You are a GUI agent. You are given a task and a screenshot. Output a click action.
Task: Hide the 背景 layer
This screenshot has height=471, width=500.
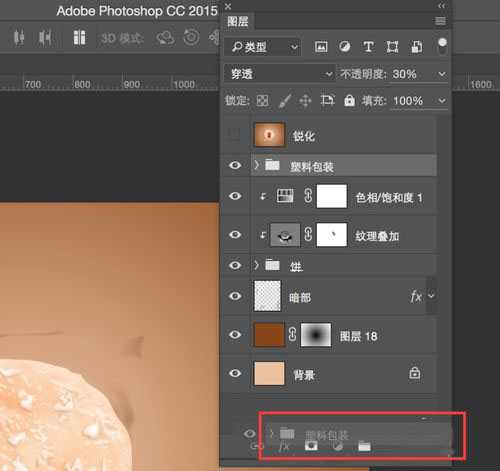[235, 373]
